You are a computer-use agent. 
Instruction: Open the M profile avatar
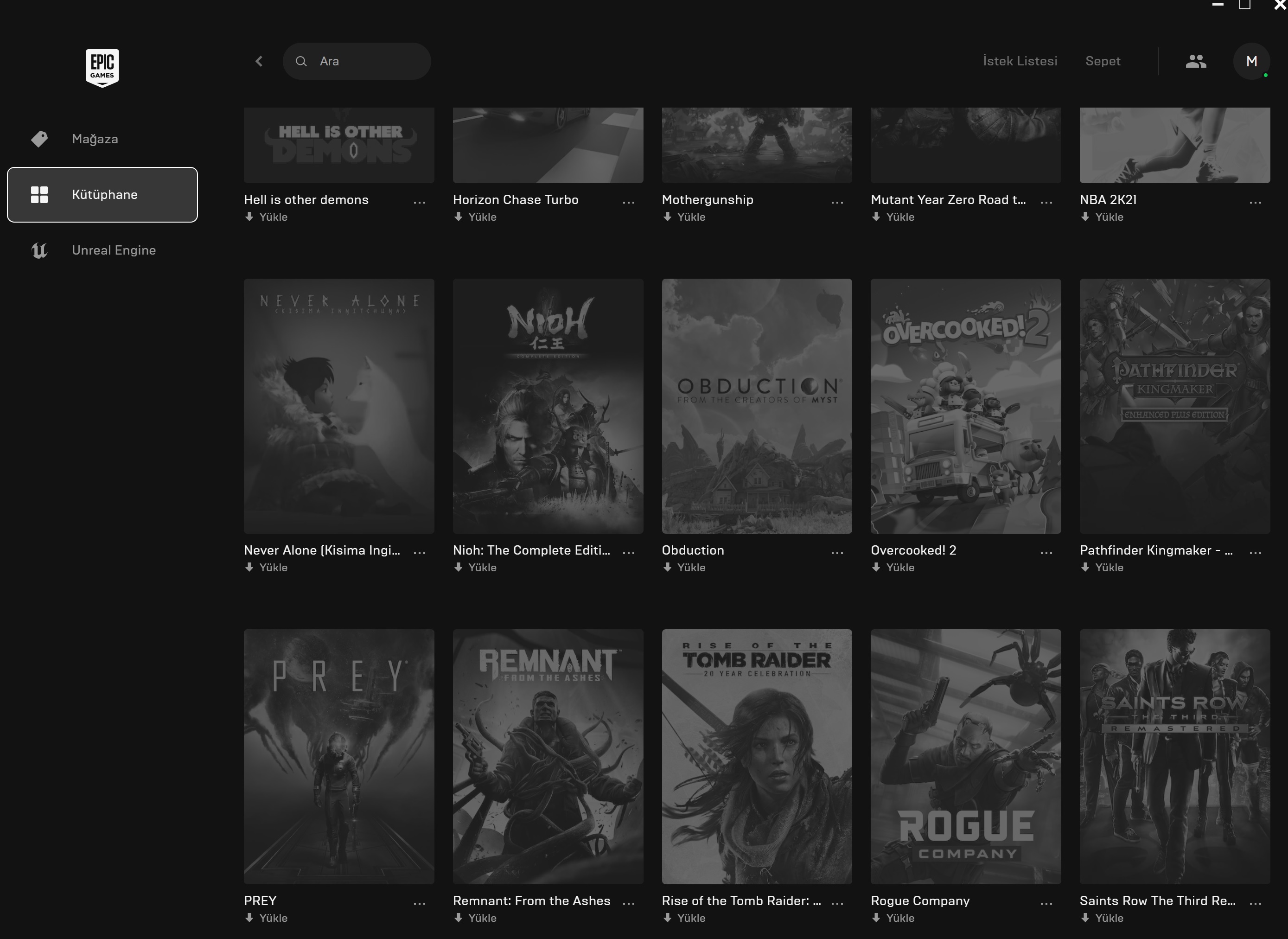(x=1252, y=61)
